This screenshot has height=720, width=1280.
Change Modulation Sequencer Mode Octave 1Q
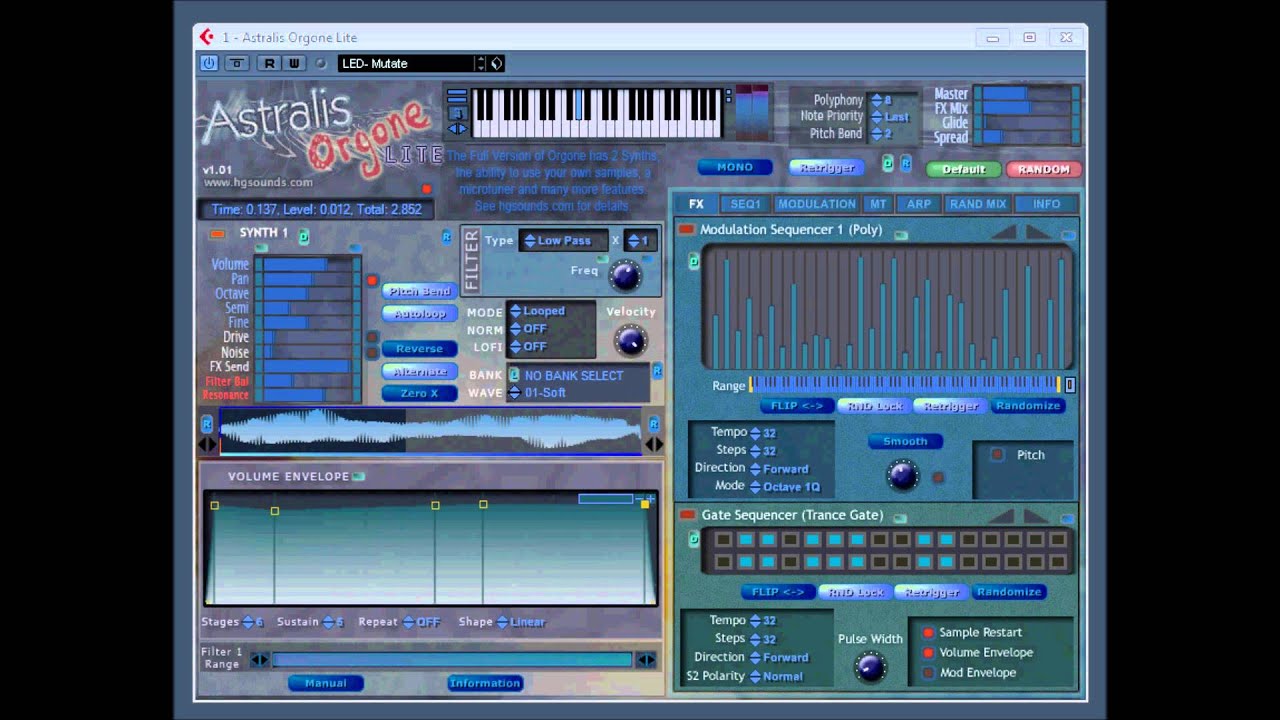click(785, 487)
